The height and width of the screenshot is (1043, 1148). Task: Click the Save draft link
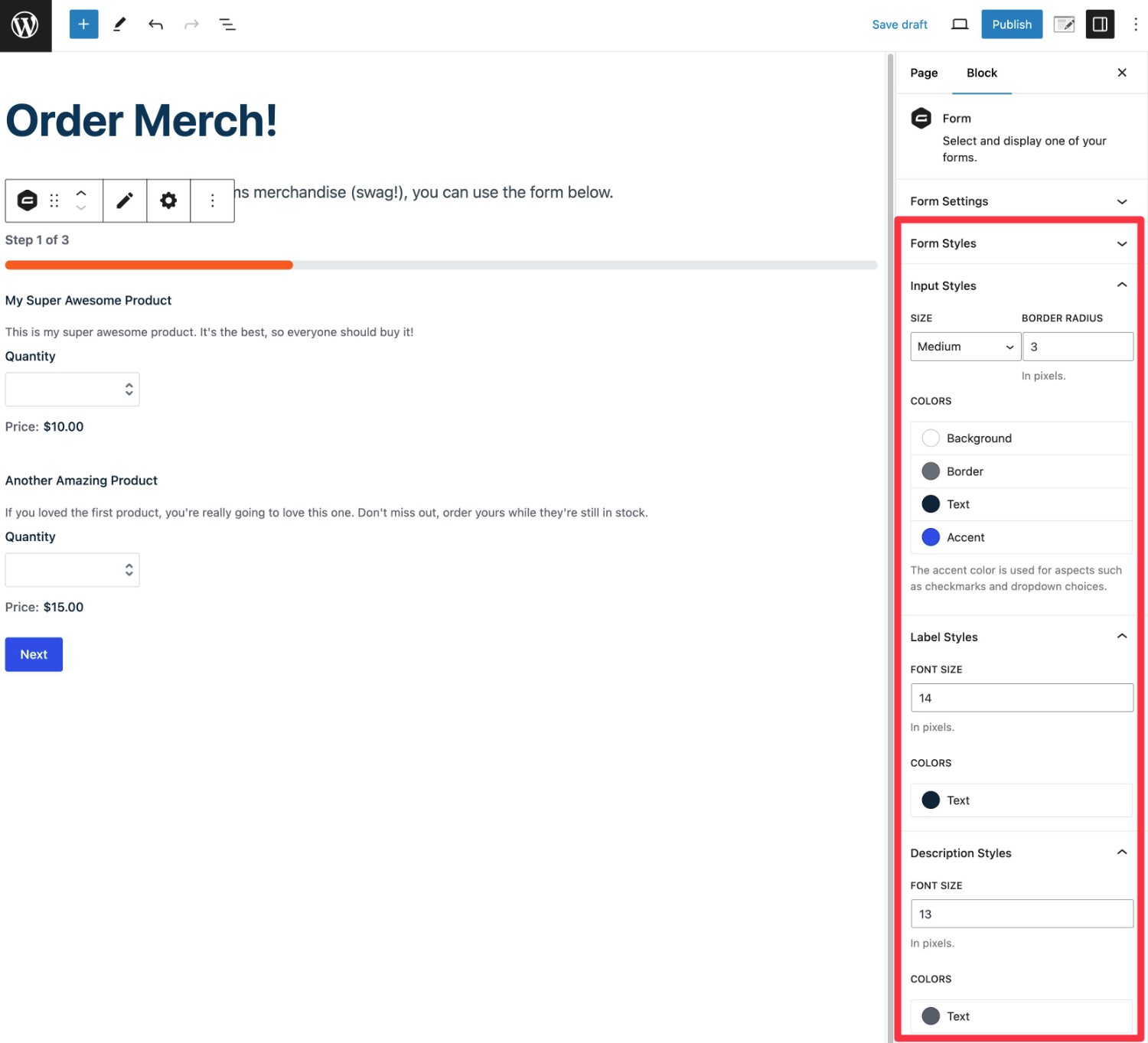(x=899, y=24)
